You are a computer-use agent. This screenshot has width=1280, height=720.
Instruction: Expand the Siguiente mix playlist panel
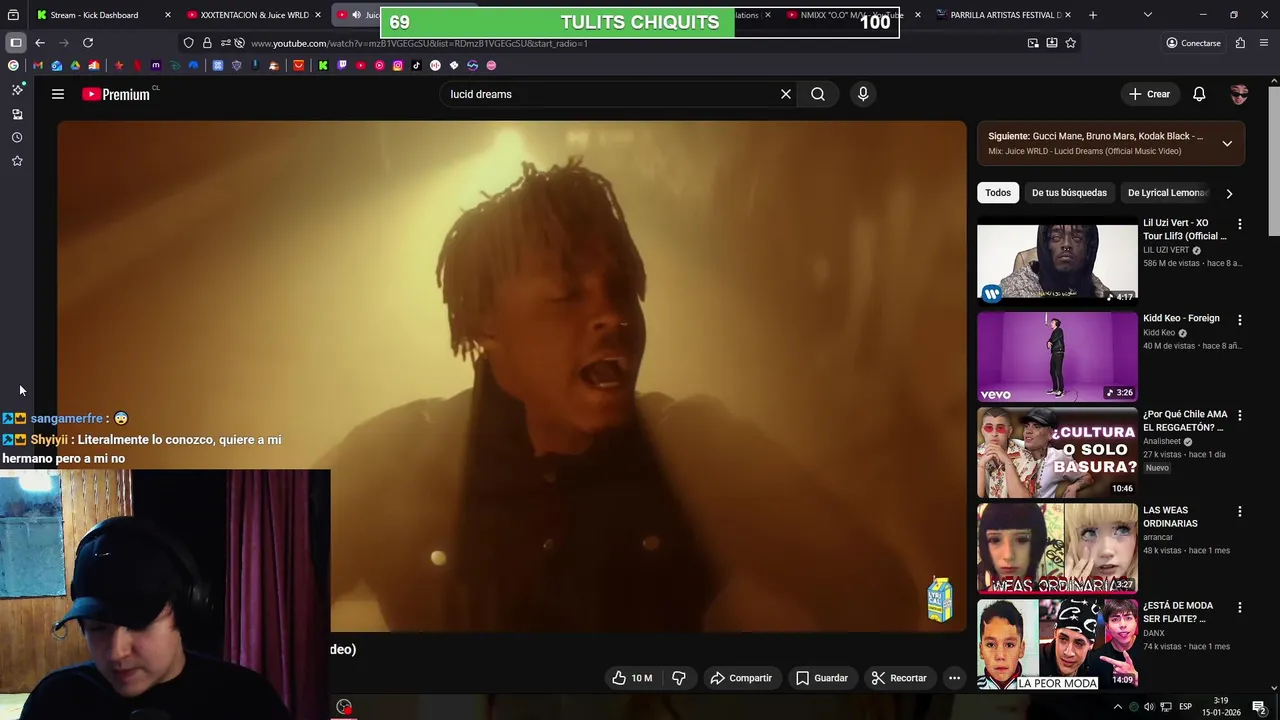pyautogui.click(x=1227, y=143)
